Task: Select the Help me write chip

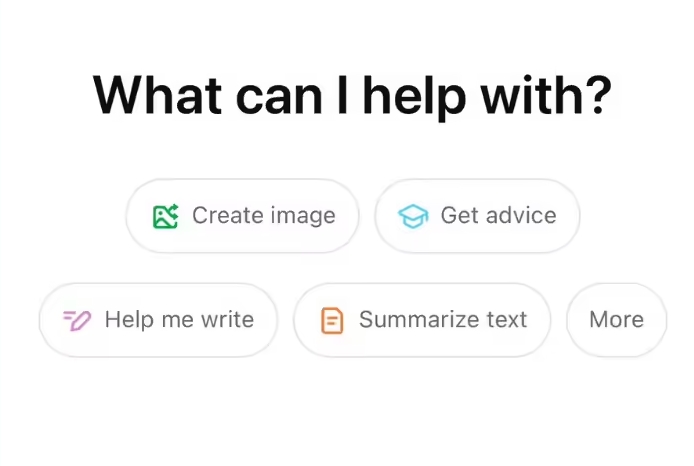Action: pyautogui.click(x=158, y=320)
